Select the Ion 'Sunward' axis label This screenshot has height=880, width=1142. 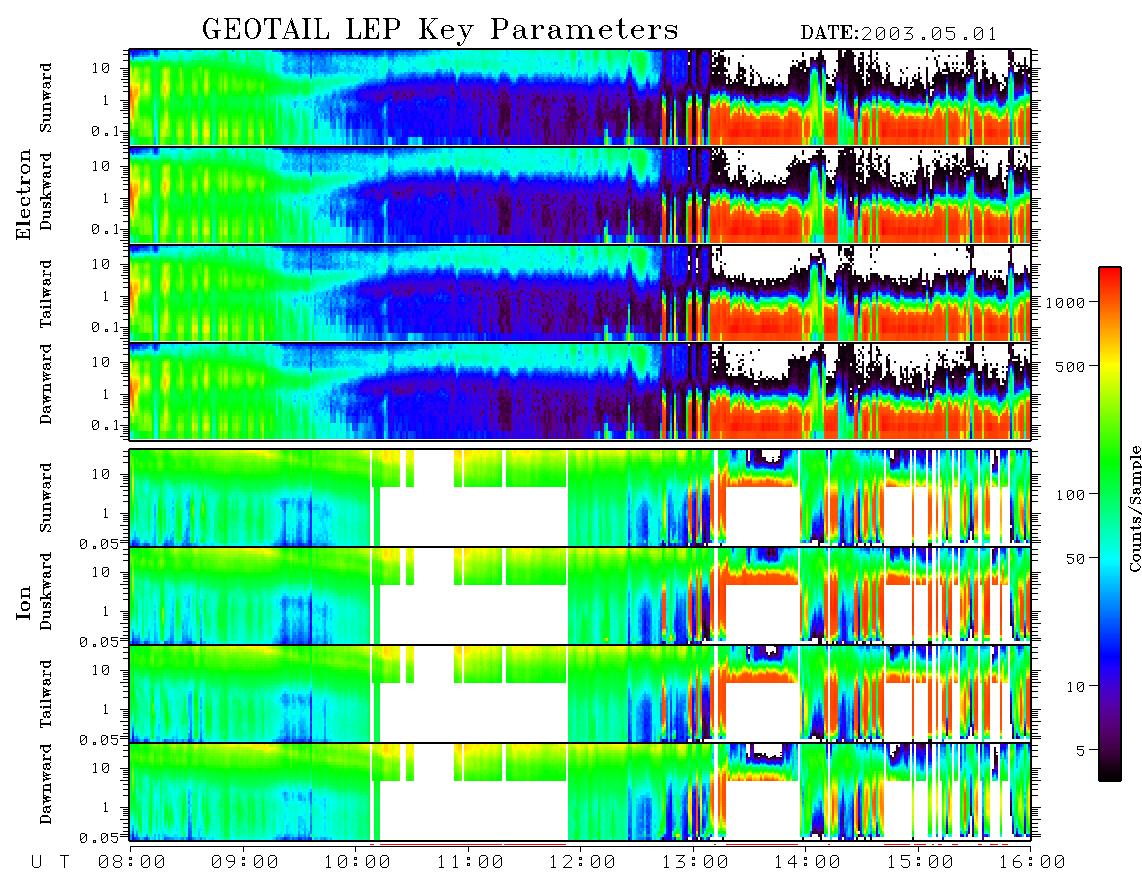46,498
